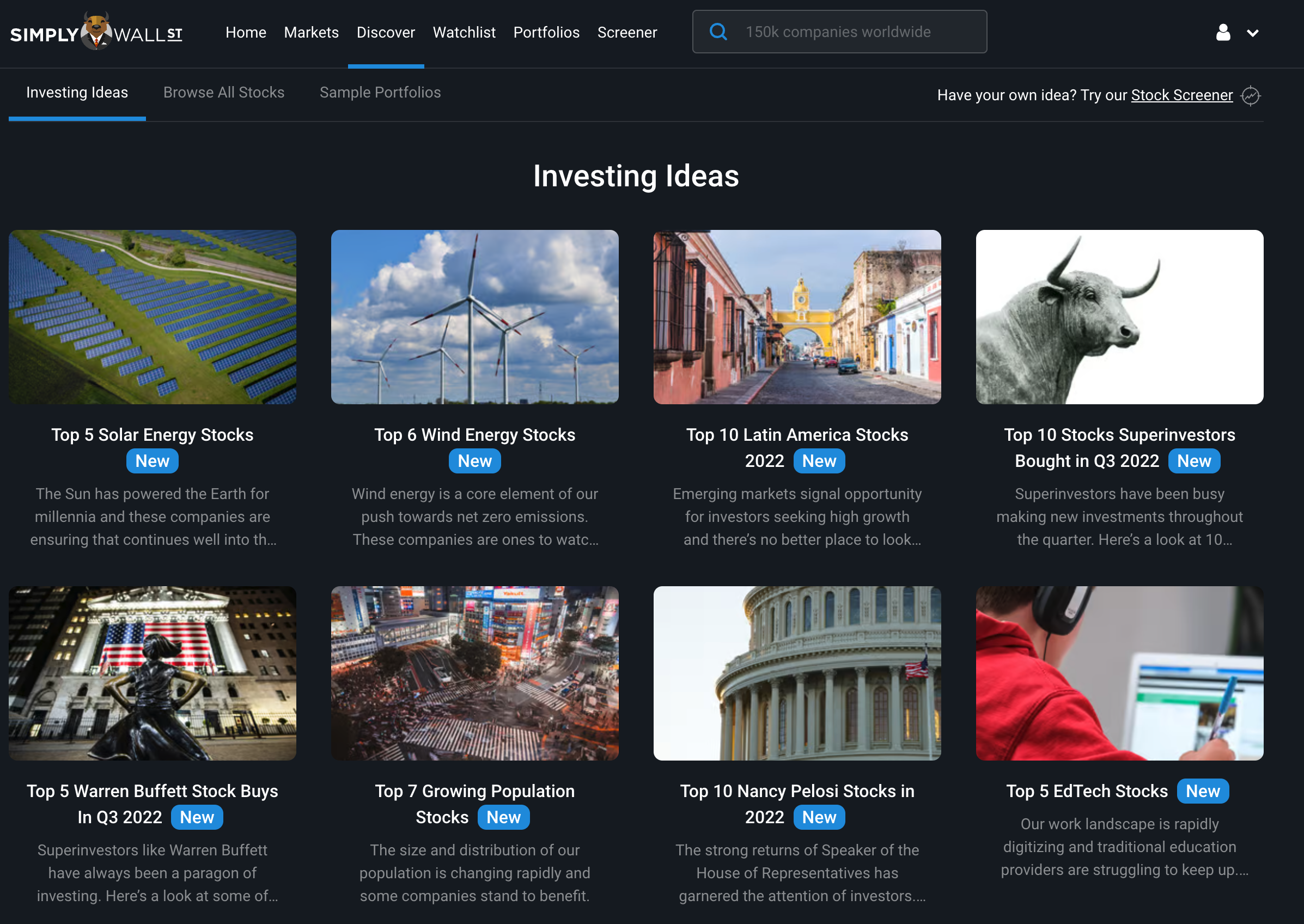The height and width of the screenshot is (924, 1304).
Task: Click the search magnifier icon
Action: pos(718,32)
